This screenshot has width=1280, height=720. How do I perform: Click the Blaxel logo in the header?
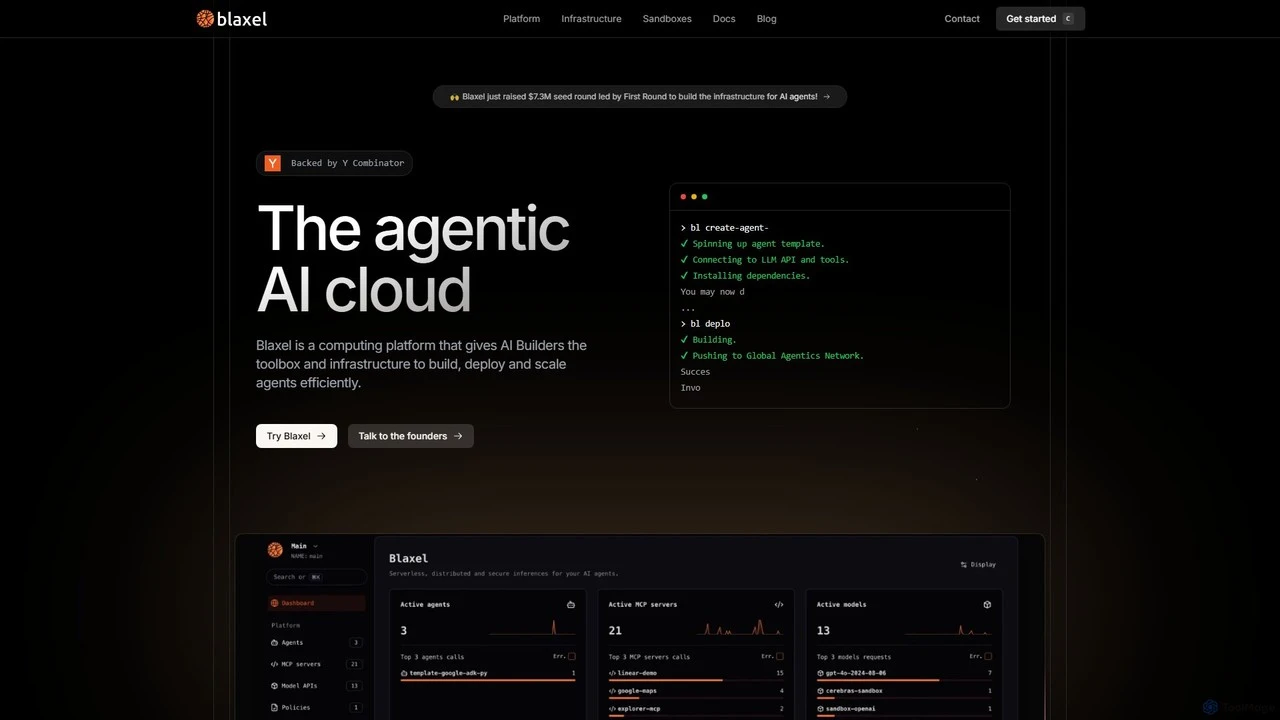[x=232, y=18]
